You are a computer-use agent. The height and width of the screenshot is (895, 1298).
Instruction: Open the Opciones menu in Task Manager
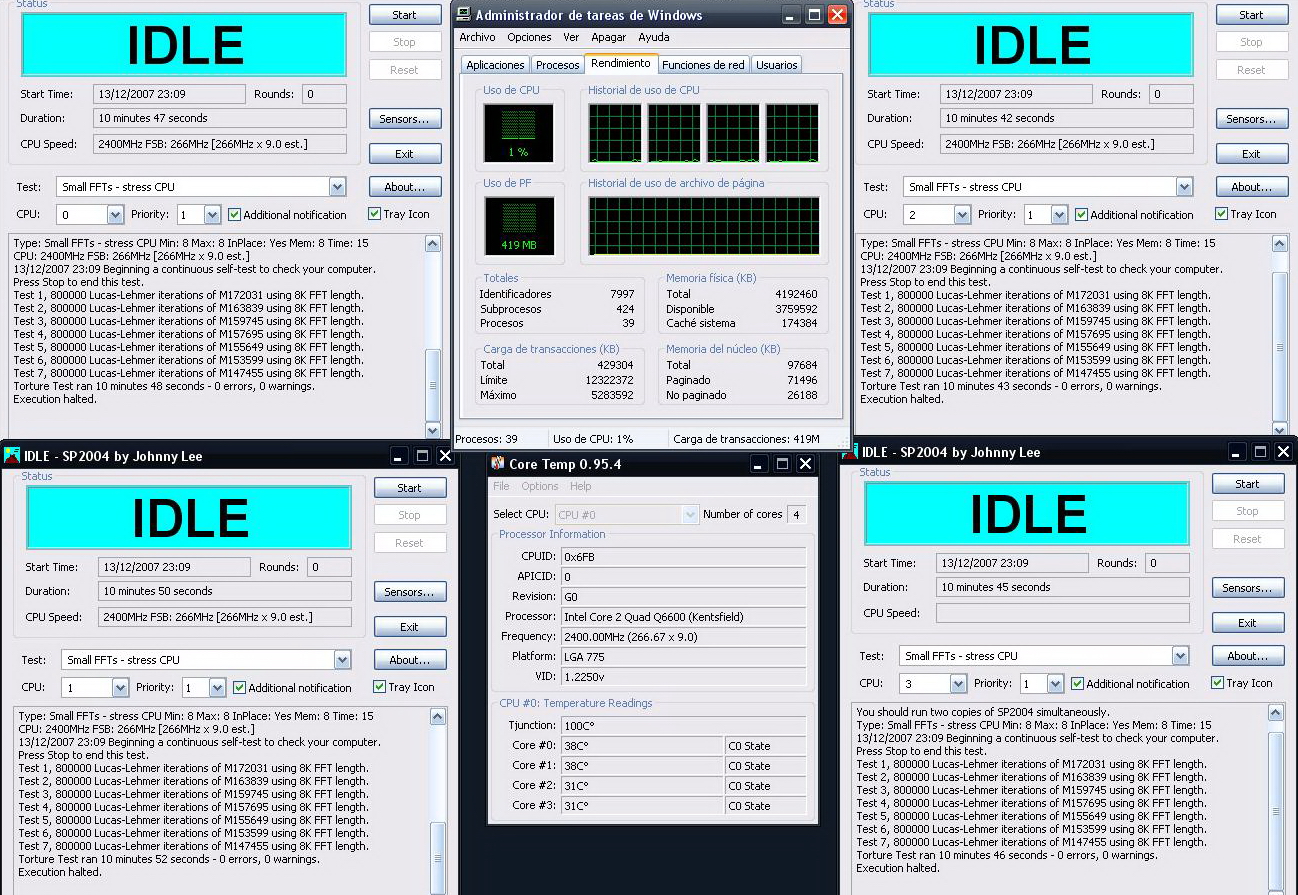pyautogui.click(x=529, y=37)
